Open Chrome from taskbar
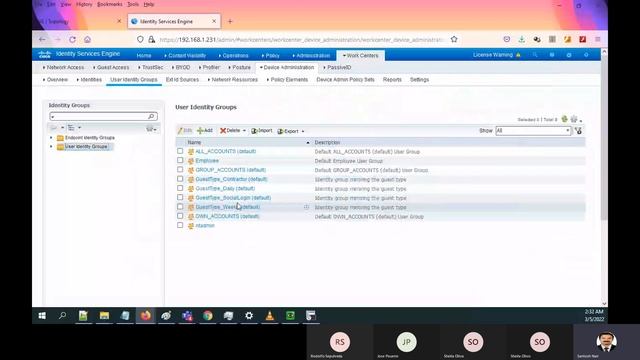Image resolution: width=640 pixels, height=360 pixels. click(208, 316)
